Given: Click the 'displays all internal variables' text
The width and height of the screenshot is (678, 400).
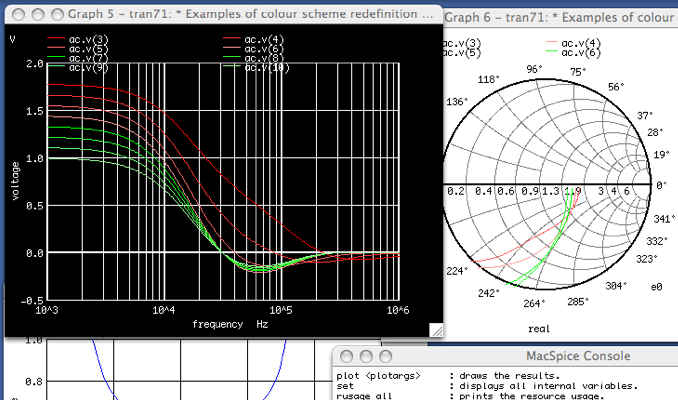Looking at the screenshot, I should click(x=548, y=386).
